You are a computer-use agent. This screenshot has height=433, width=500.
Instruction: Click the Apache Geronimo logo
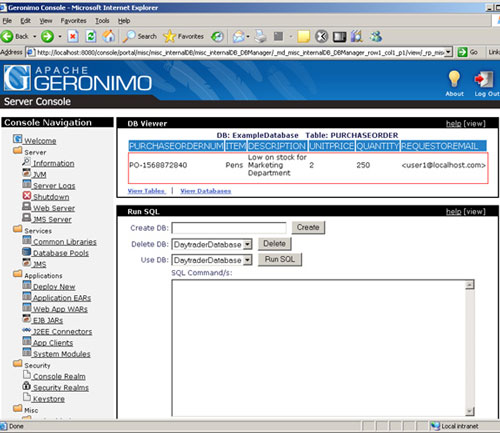point(78,78)
